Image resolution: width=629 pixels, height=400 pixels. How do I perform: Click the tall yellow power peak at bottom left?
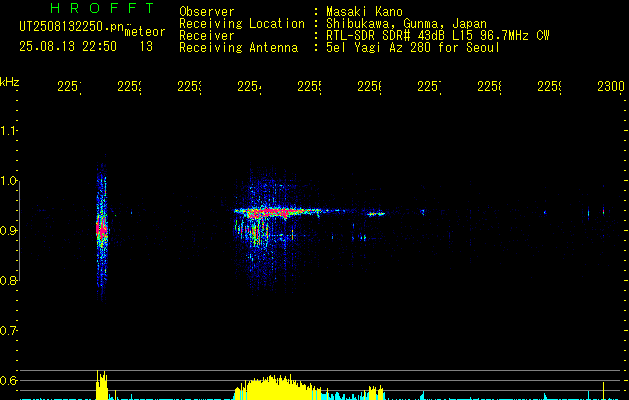click(102, 385)
